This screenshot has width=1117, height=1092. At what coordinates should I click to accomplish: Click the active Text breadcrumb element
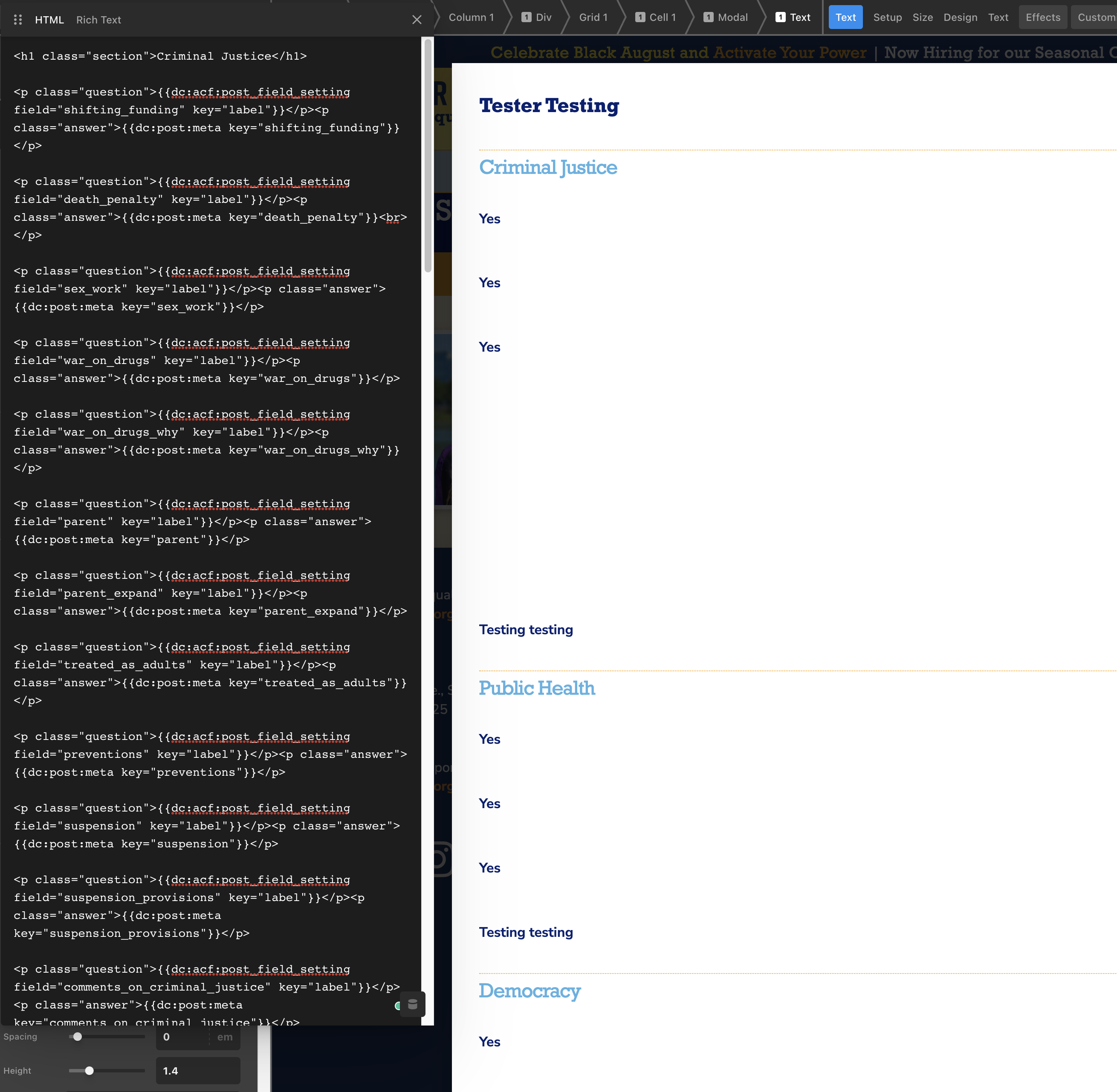pyautogui.click(x=793, y=17)
